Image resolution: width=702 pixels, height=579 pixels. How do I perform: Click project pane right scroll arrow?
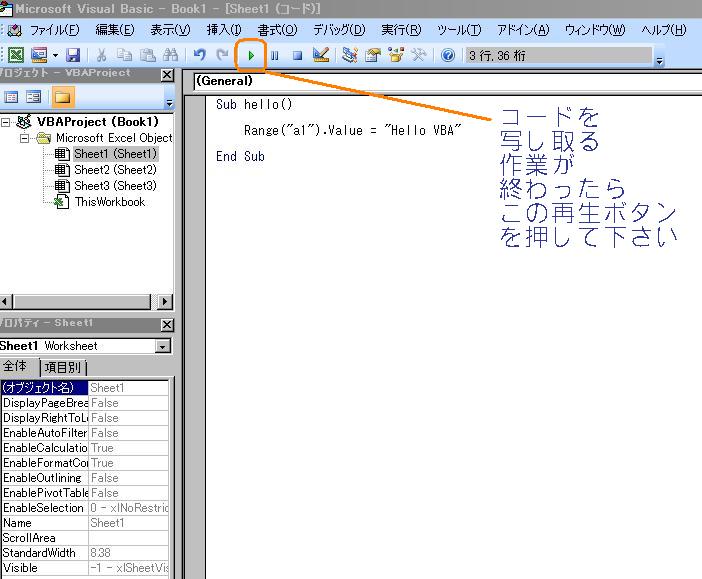coord(165,302)
